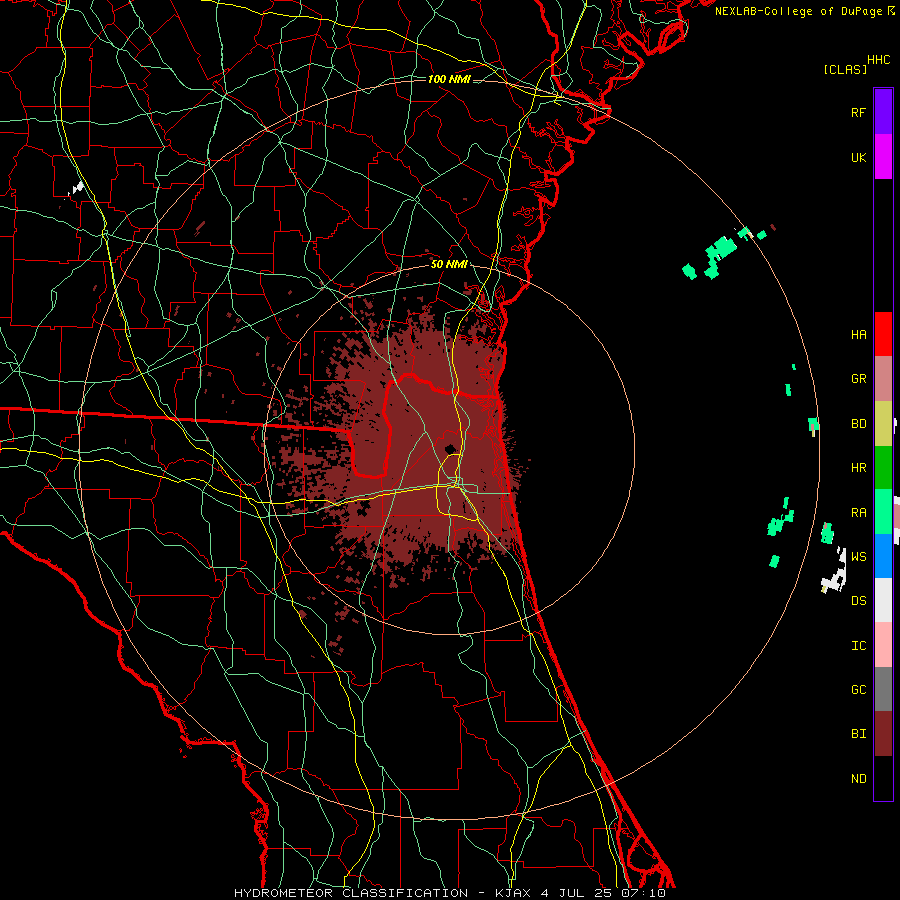The width and height of the screenshot is (900, 900).
Task: Click the HA legend label
Action: pyautogui.click(x=858, y=334)
